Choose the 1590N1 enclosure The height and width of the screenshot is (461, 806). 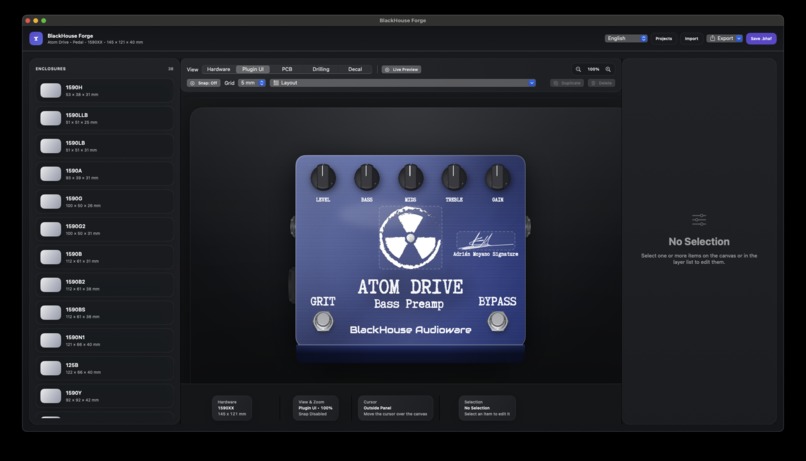(104, 340)
